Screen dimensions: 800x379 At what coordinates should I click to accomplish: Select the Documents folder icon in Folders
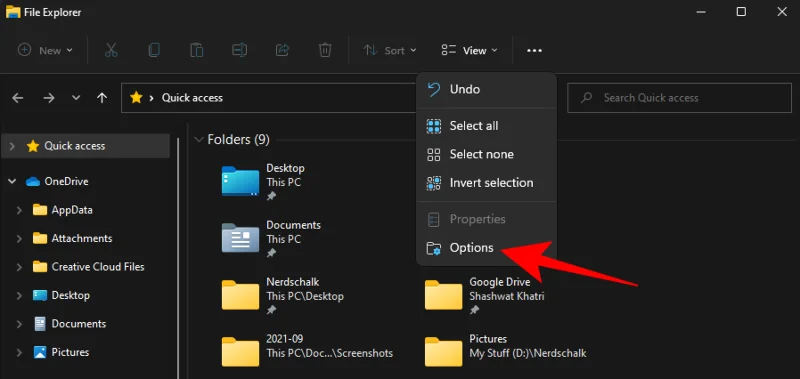(240, 238)
